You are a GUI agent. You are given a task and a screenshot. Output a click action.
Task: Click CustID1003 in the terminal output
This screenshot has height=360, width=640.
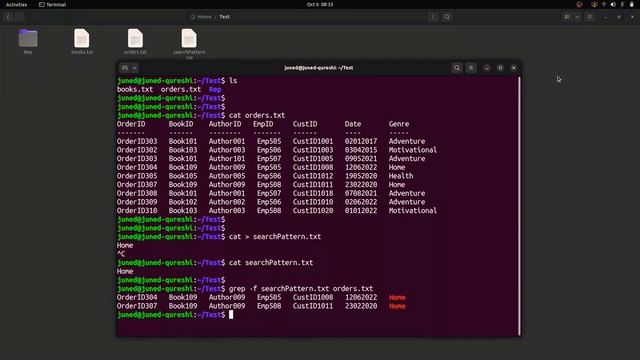[x=313, y=150]
